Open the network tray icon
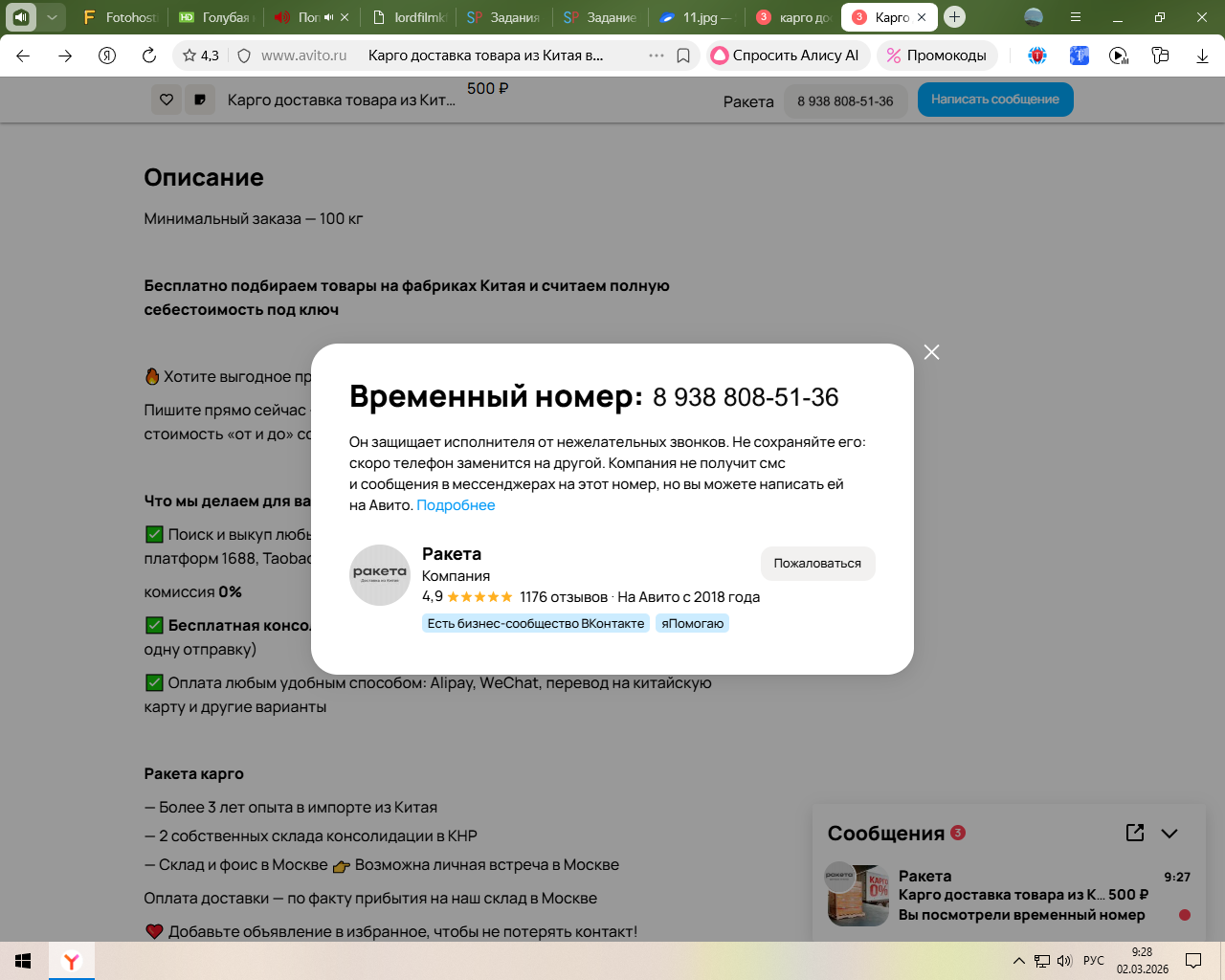 coord(1042,961)
